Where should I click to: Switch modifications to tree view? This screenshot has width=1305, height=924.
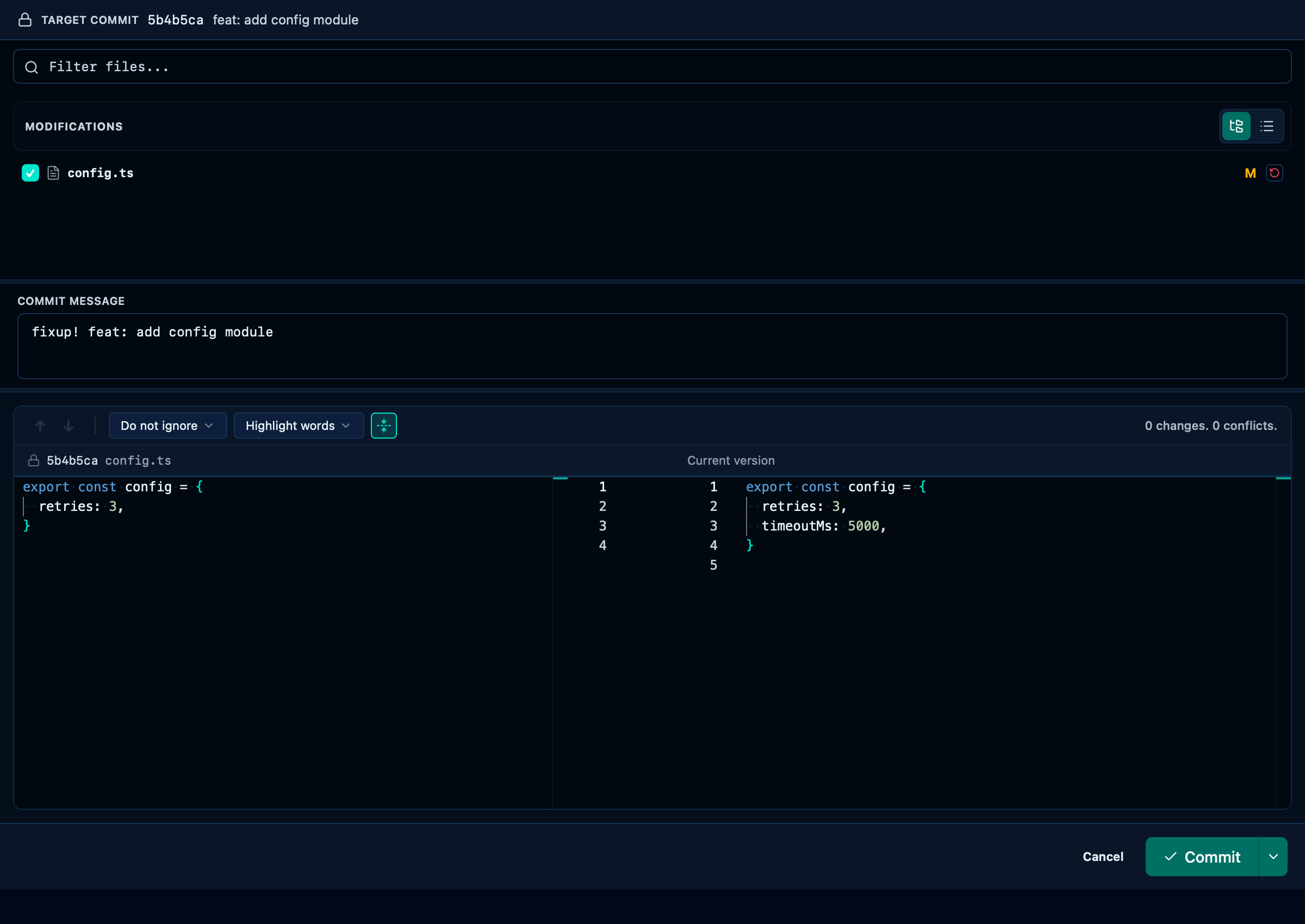coord(1236,126)
